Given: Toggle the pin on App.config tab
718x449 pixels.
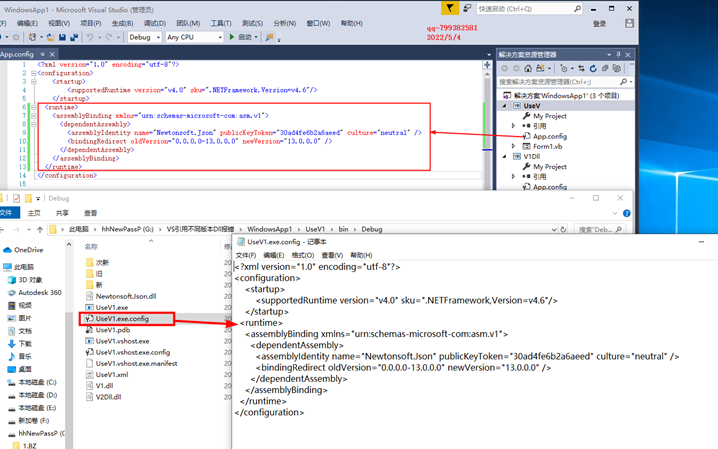Looking at the screenshot, I should [42, 54].
